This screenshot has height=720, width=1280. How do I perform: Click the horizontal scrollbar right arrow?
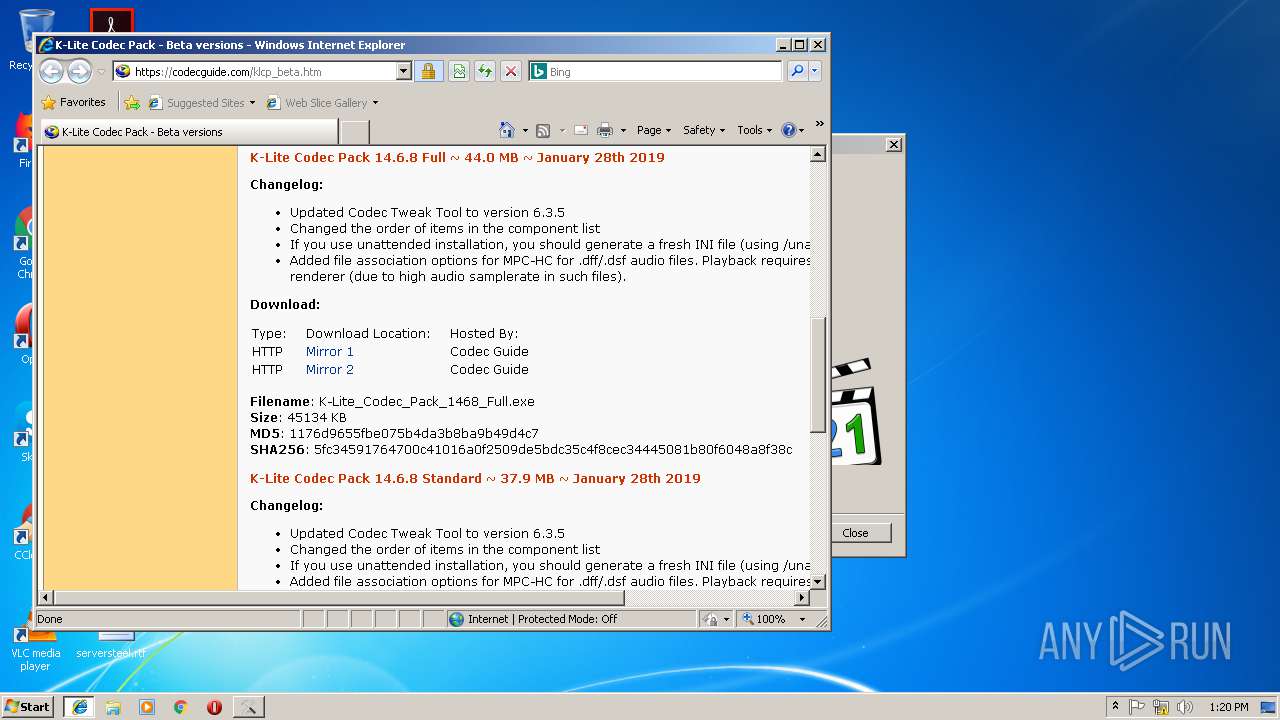[801, 598]
